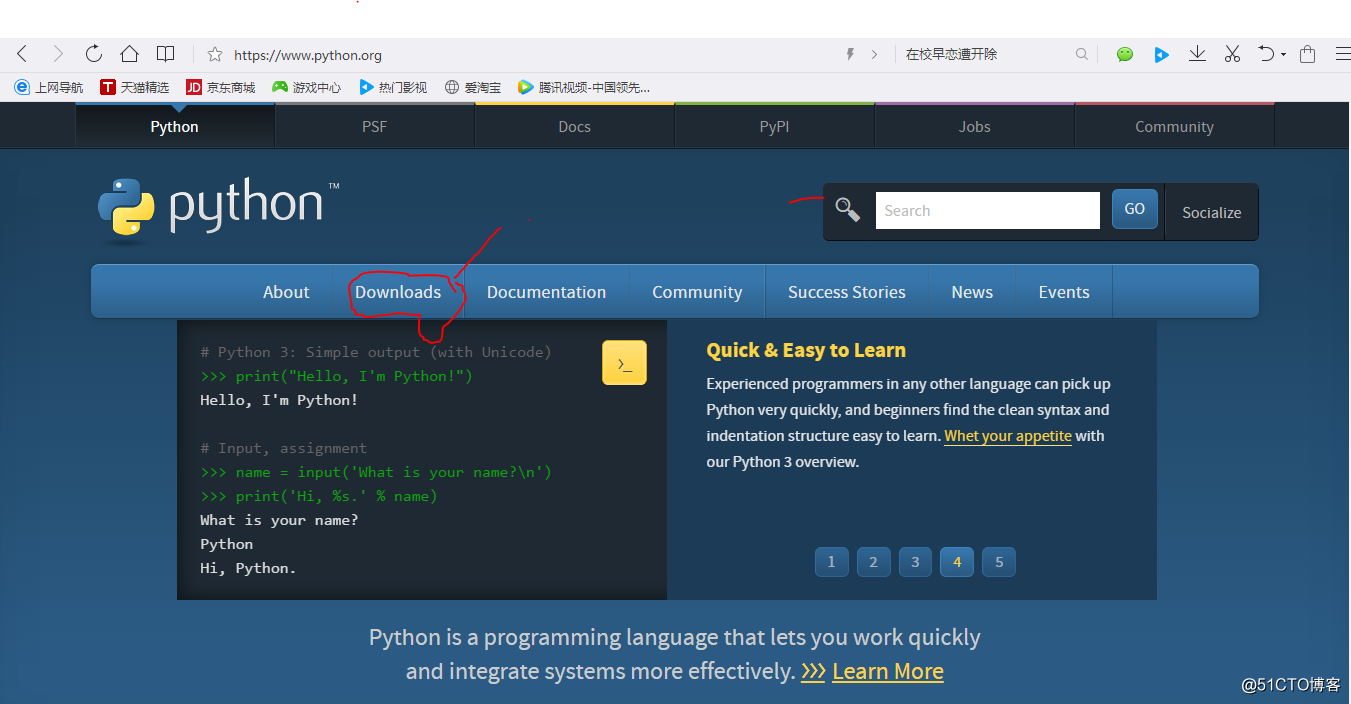Launch the yellow interactive shell button
Screen dimensions: 1351x704
click(624, 363)
